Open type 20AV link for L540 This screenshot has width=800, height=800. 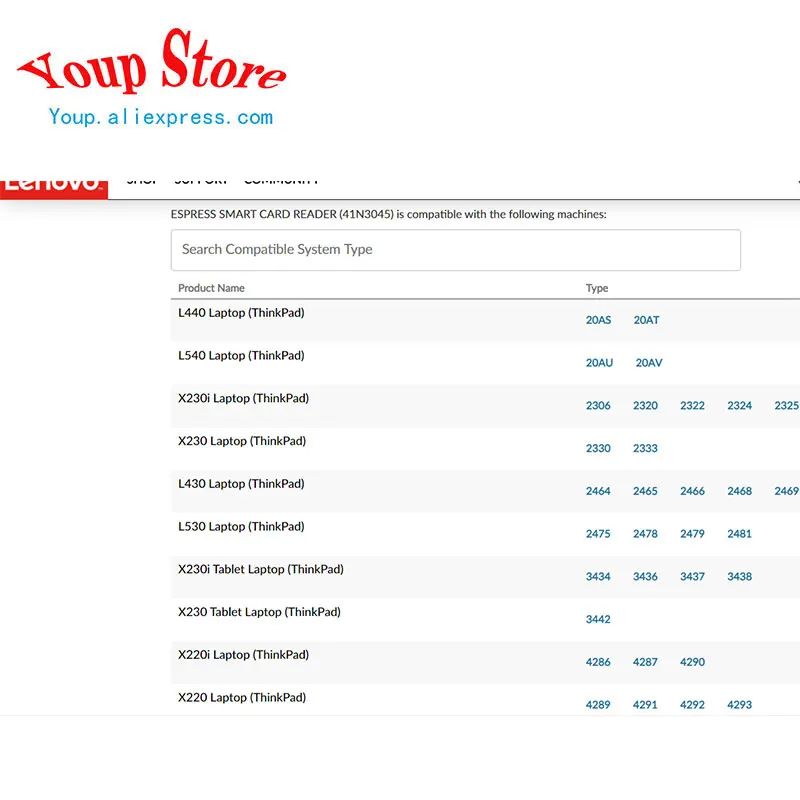point(648,363)
